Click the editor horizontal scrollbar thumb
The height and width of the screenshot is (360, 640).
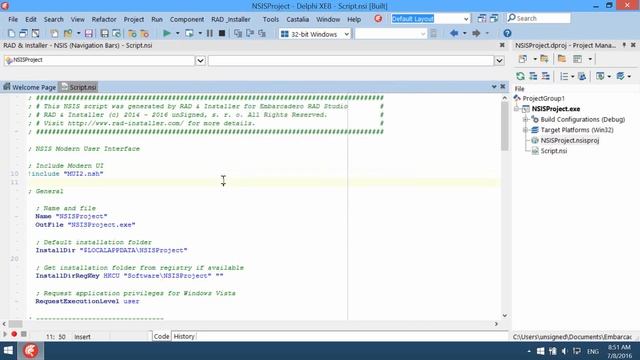(x=16, y=324)
